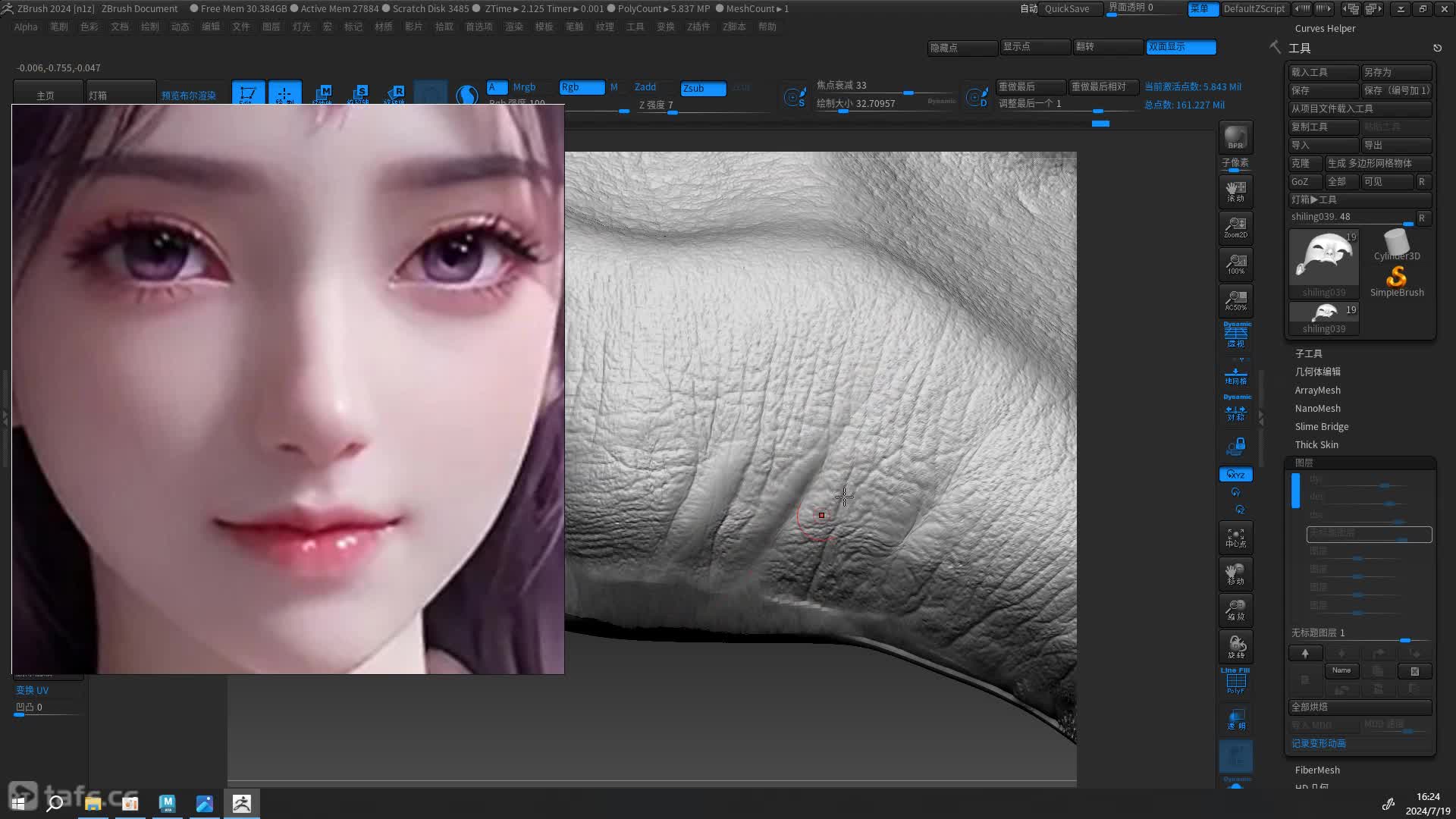Expand the 几何体编辑 (Geometry) section
This screenshot has width=1456, height=819.
pos(1318,372)
